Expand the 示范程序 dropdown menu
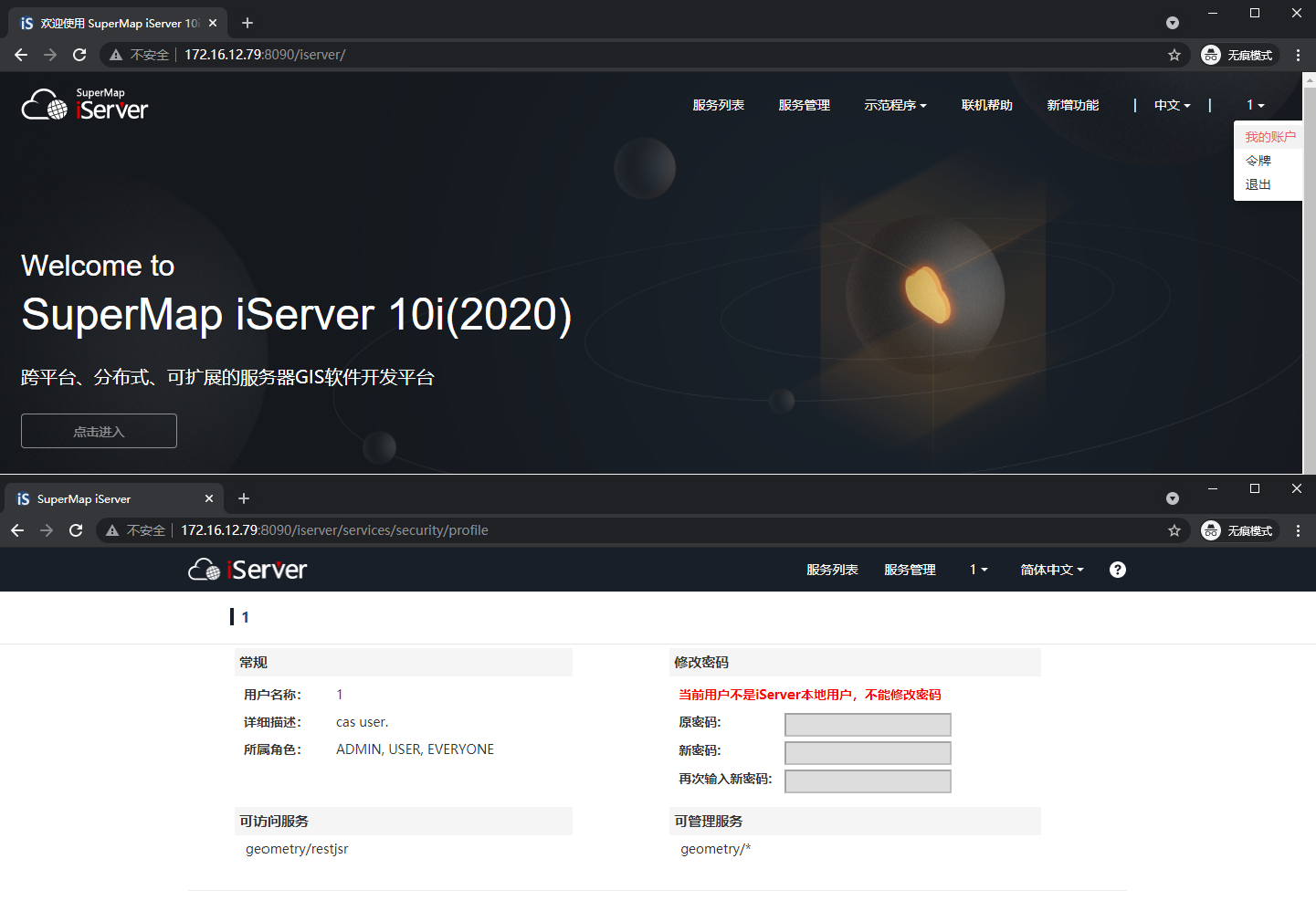 click(896, 105)
